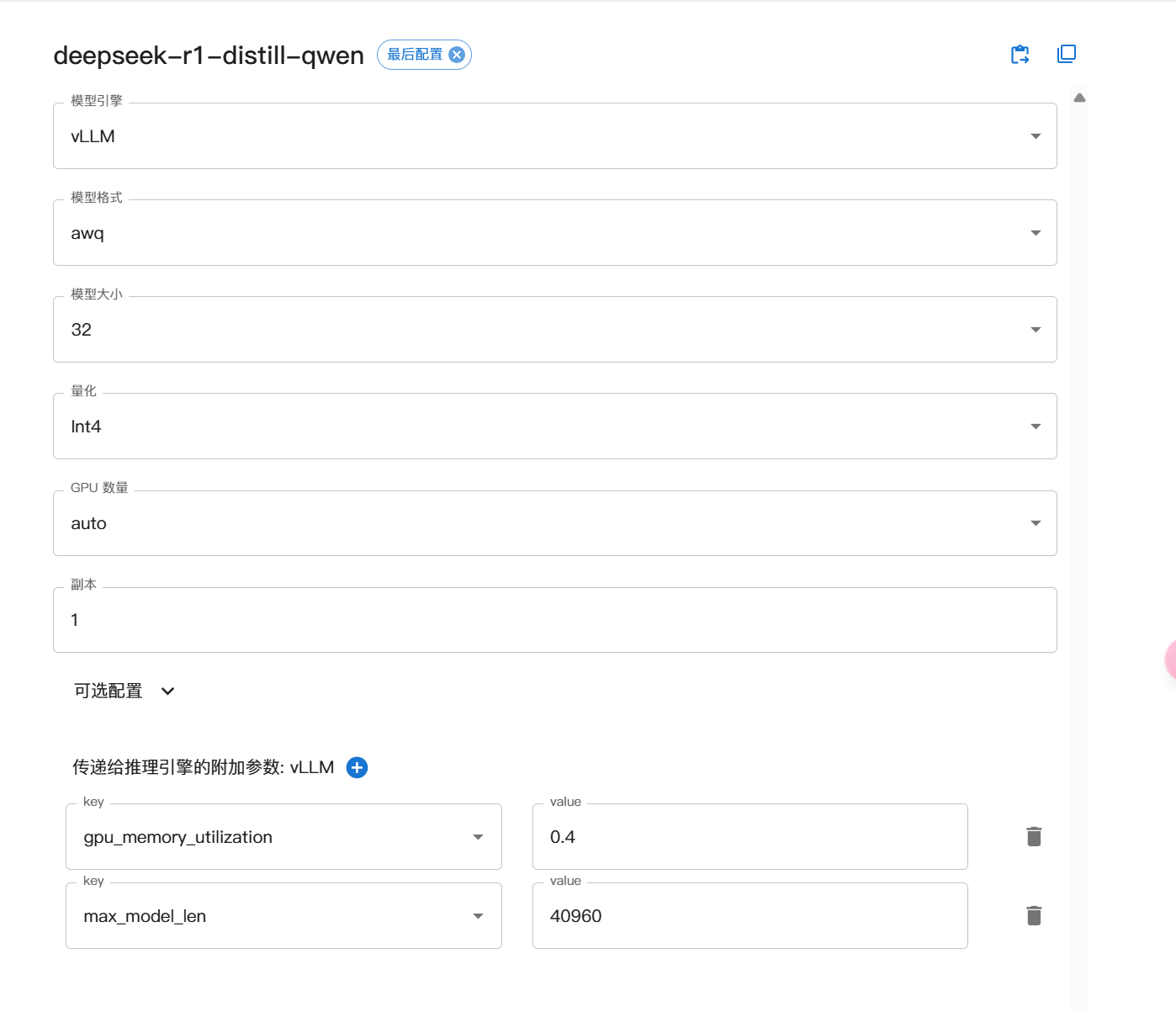Add a new vLLM parameter with plus icon
The width and height of the screenshot is (1176, 1012).
[357, 767]
